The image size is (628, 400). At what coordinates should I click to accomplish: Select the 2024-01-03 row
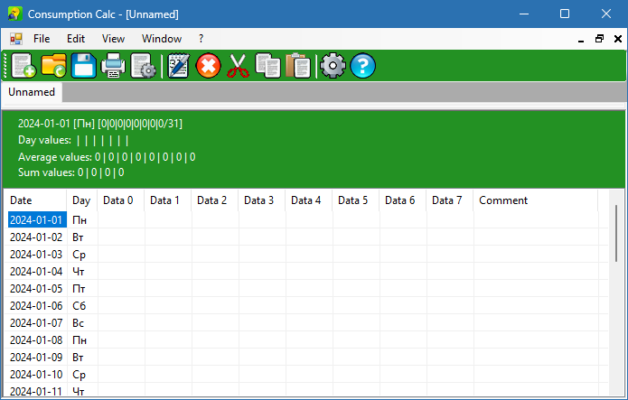[308, 254]
